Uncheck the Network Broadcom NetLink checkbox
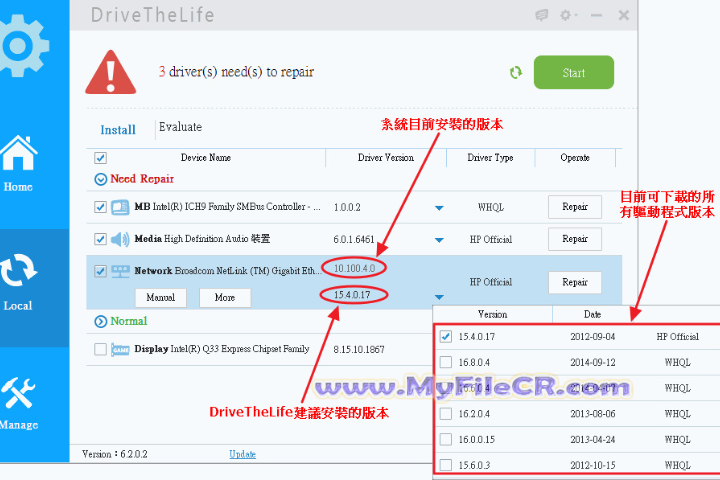The height and width of the screenshot is (480, 720). (101, 271)
